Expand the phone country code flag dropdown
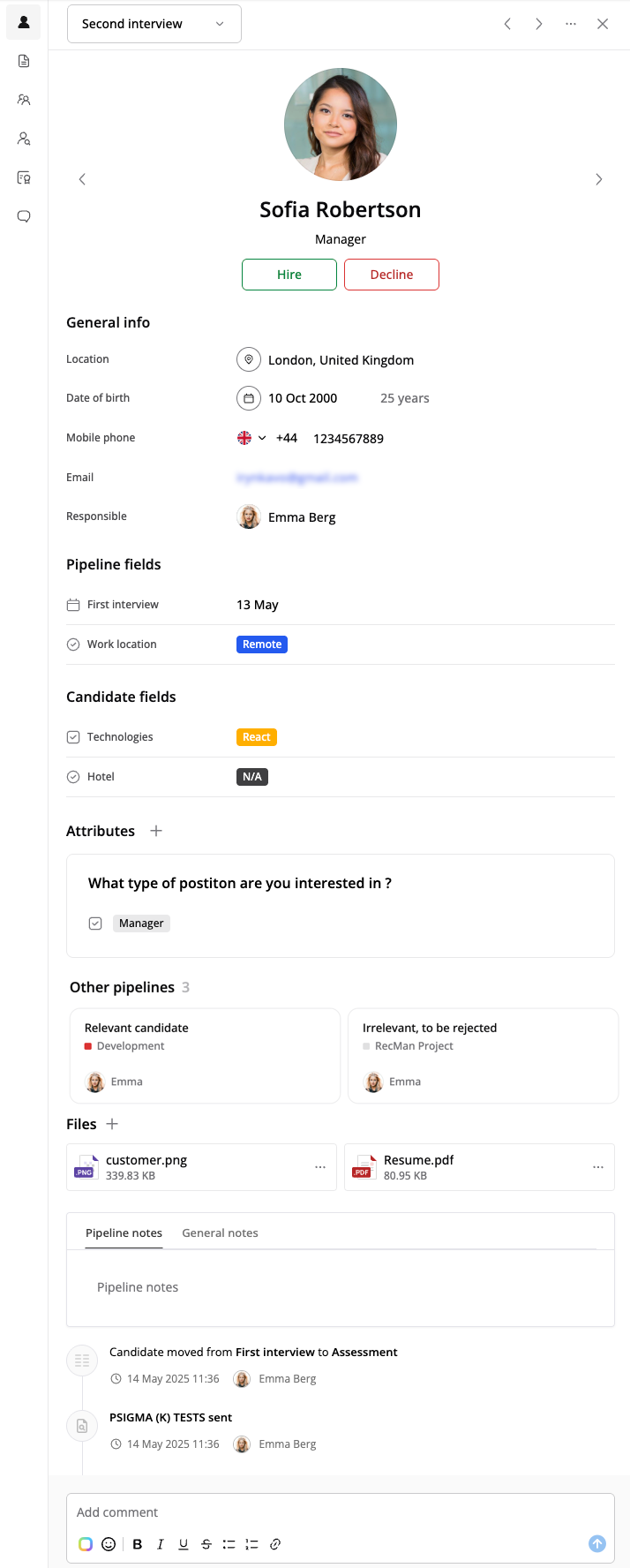Screen dimensions: 630x1568 [x=251, y=438]
